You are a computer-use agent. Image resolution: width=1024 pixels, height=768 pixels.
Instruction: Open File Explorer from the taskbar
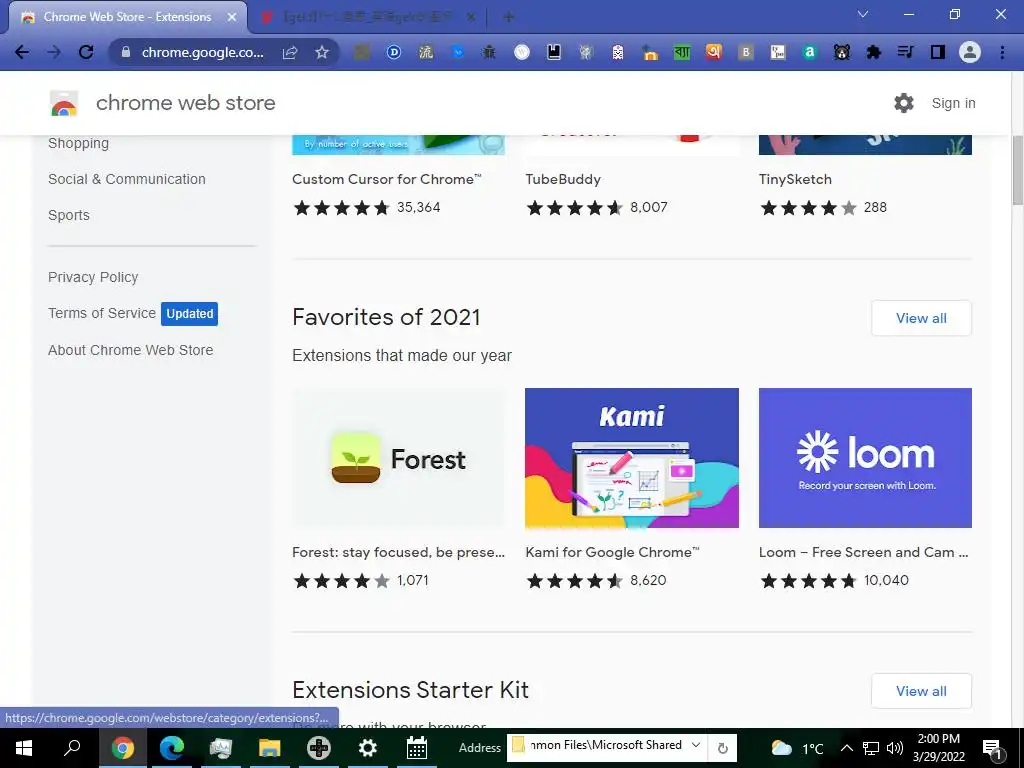pos(269,748)
